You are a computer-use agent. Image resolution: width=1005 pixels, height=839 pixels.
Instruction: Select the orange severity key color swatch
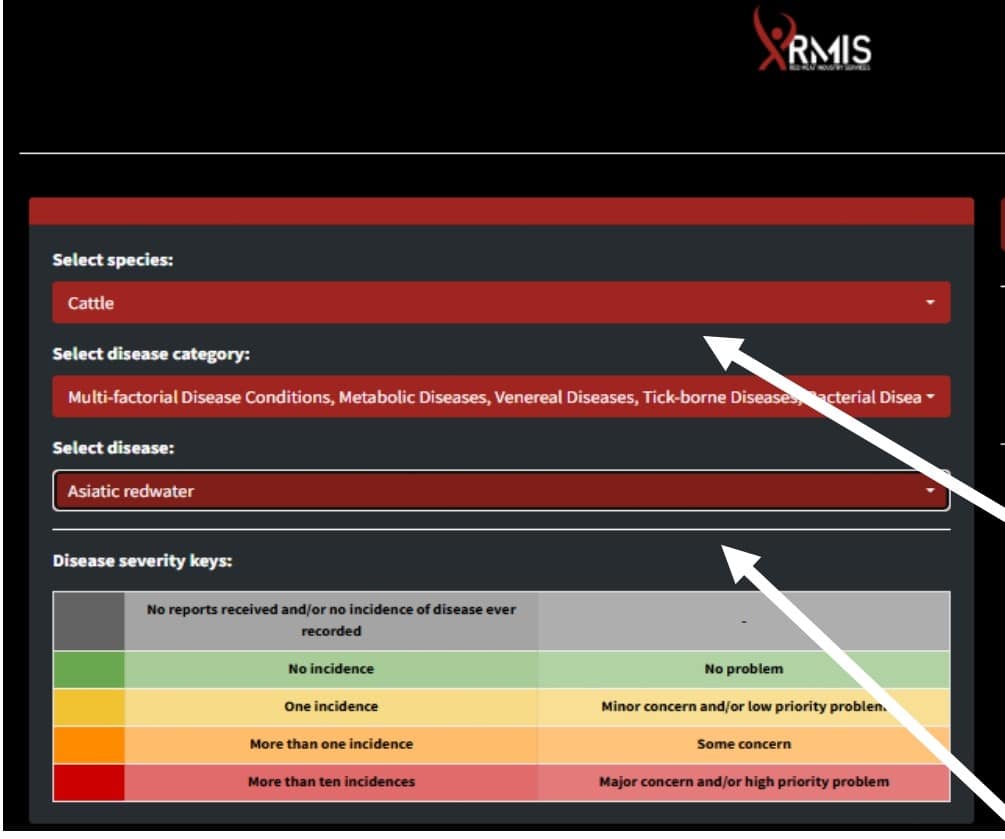coord(89,744)
